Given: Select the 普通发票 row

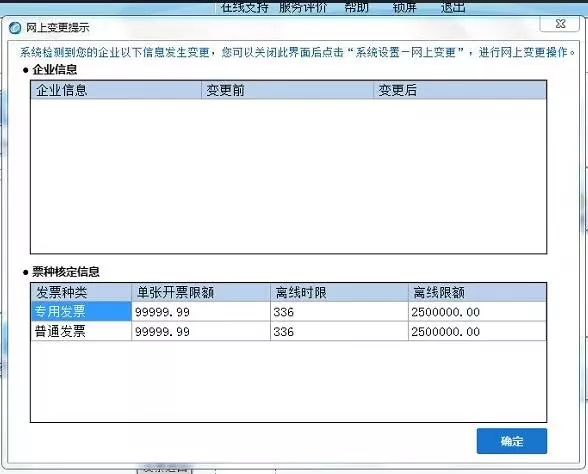Looking at the screenshot, I should 288,332.
